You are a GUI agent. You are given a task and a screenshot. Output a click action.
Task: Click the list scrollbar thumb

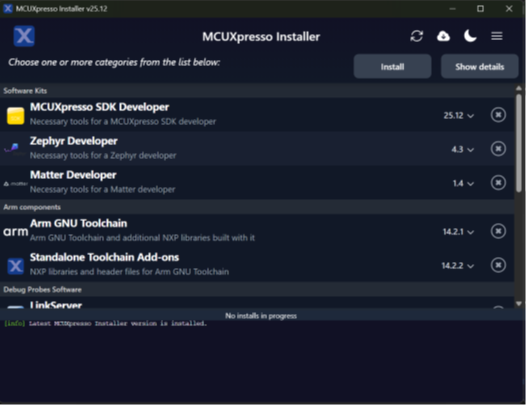[519, 143]
